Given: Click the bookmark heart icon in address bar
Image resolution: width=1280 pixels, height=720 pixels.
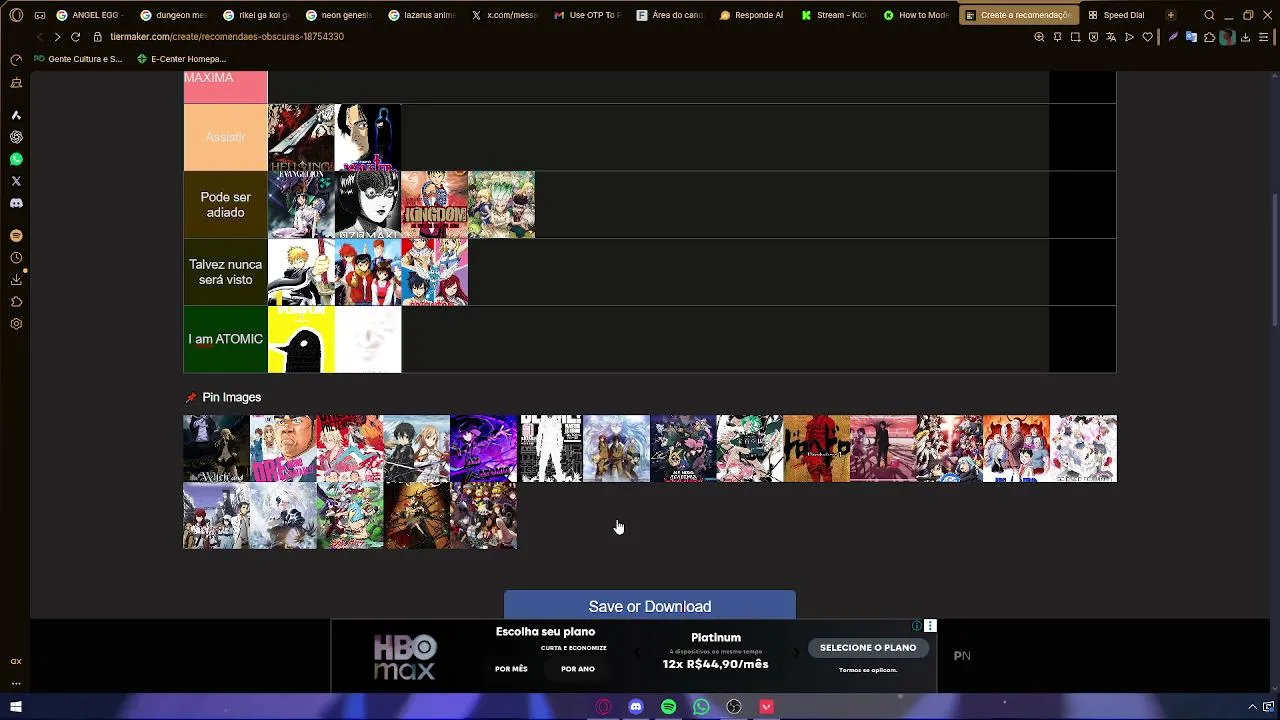Looking at the screenshot, I should (x=1147, y=37).
